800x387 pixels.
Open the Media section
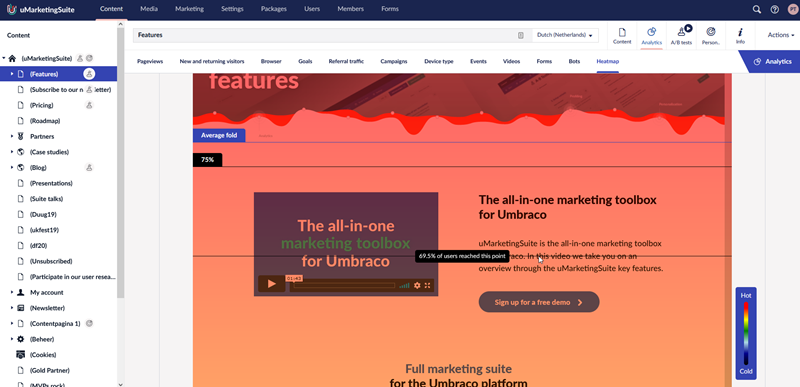pos(149,9)
